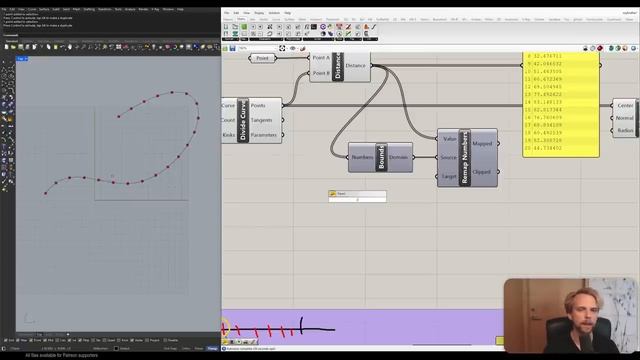Select the Divide Curve component title bar
The width and height of the screenshot is (640, 360).
point(243,120)
